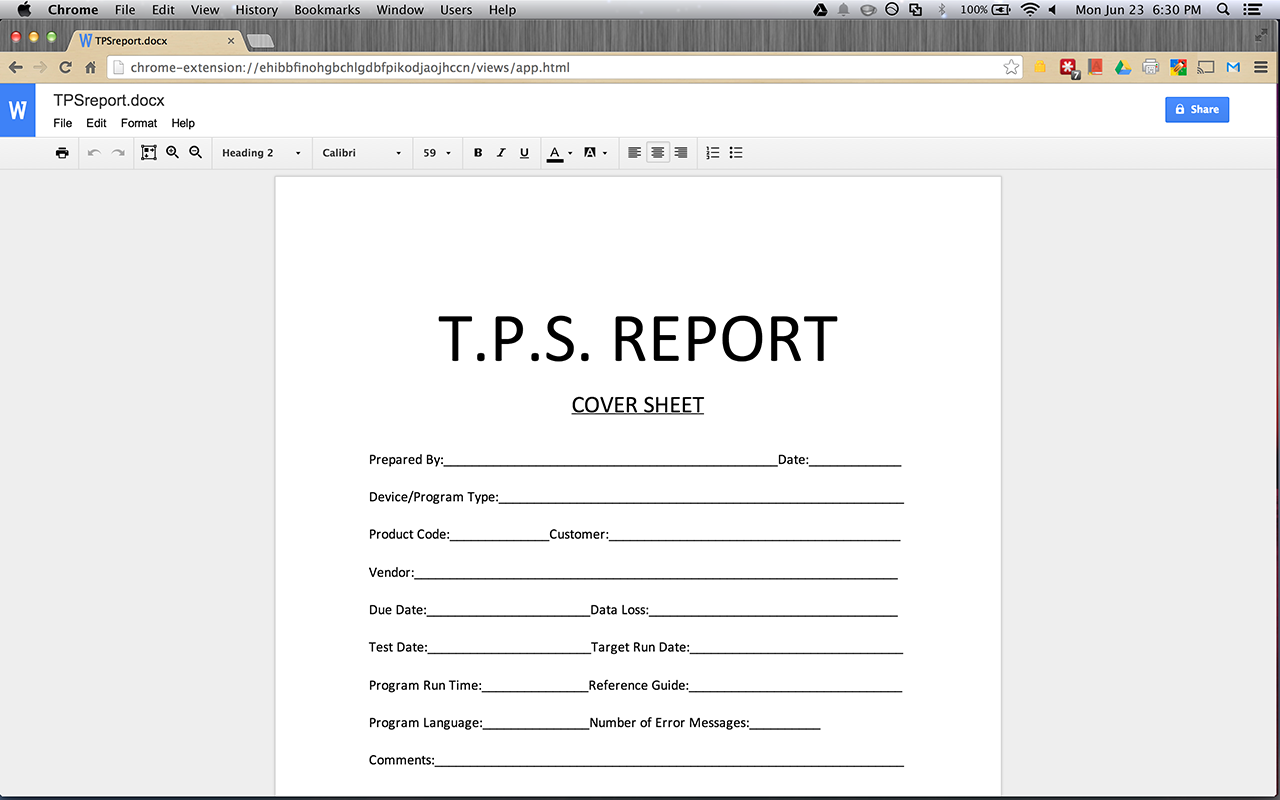Reload the current page
This screenshot has height=800, width=1280.
65,67
